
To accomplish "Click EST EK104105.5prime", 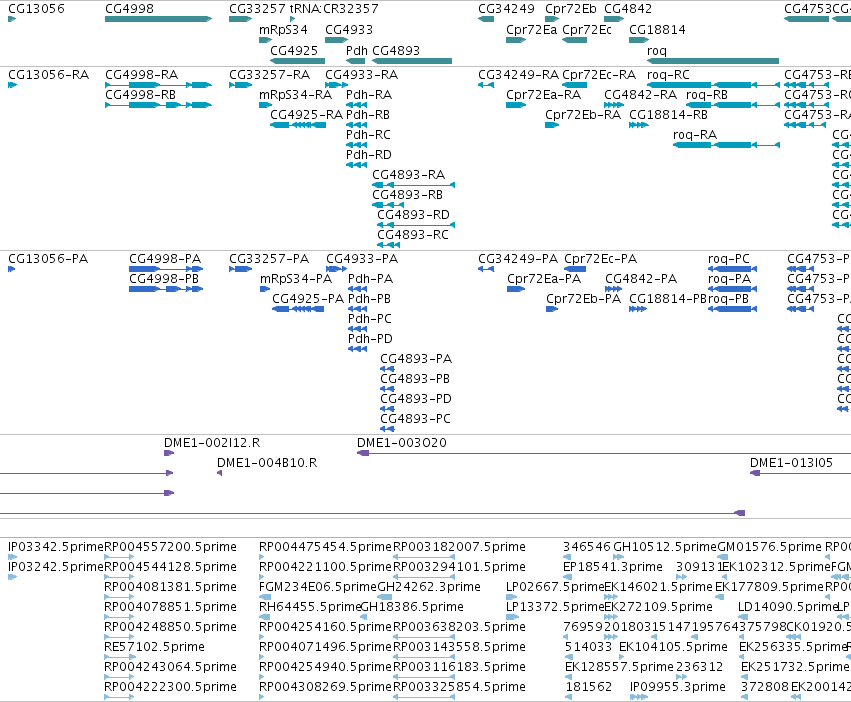I will coord(673,647).
